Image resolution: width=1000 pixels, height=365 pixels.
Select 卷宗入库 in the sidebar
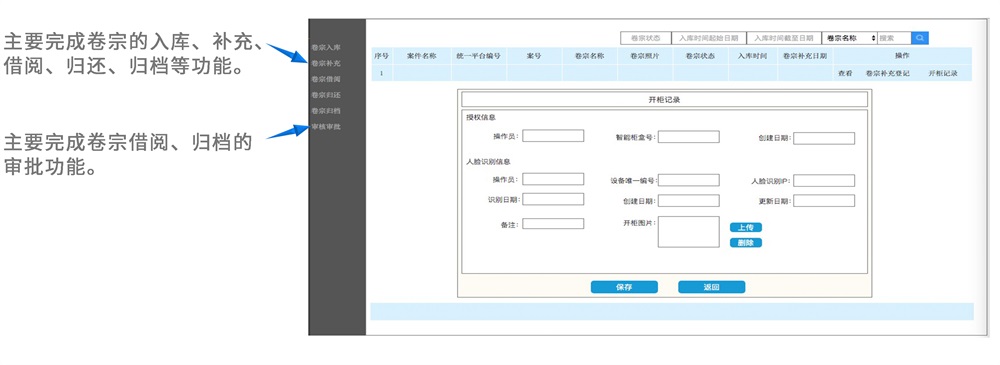[325, 48]
